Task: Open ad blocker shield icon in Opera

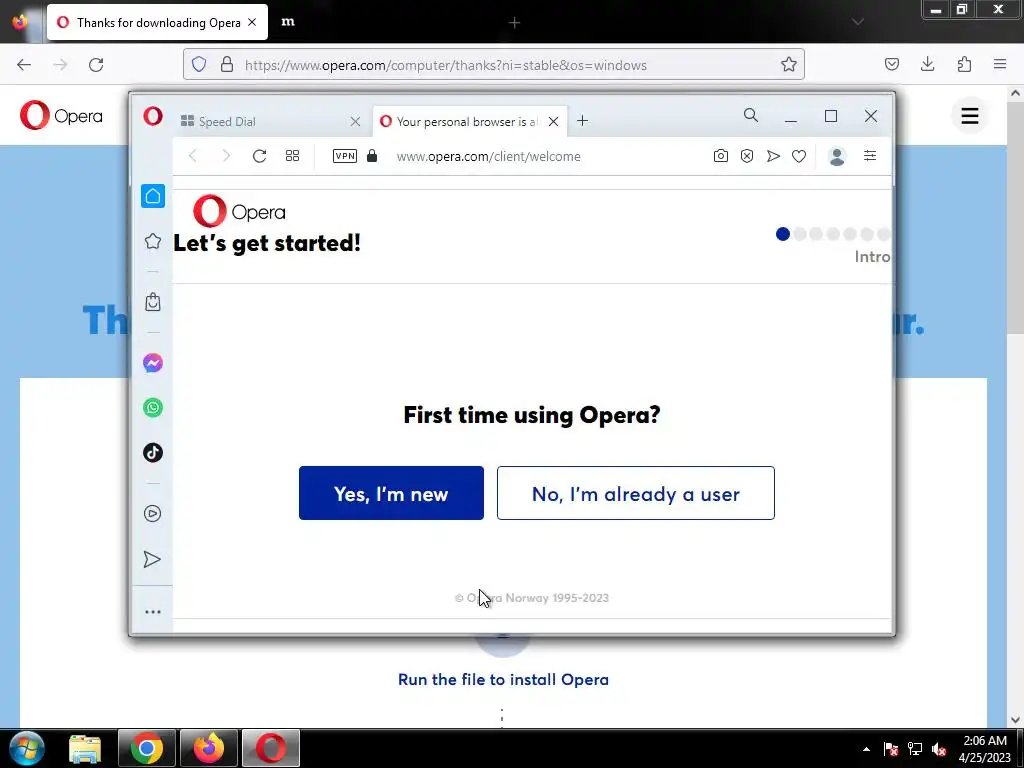Action: (x=747, y=156)
